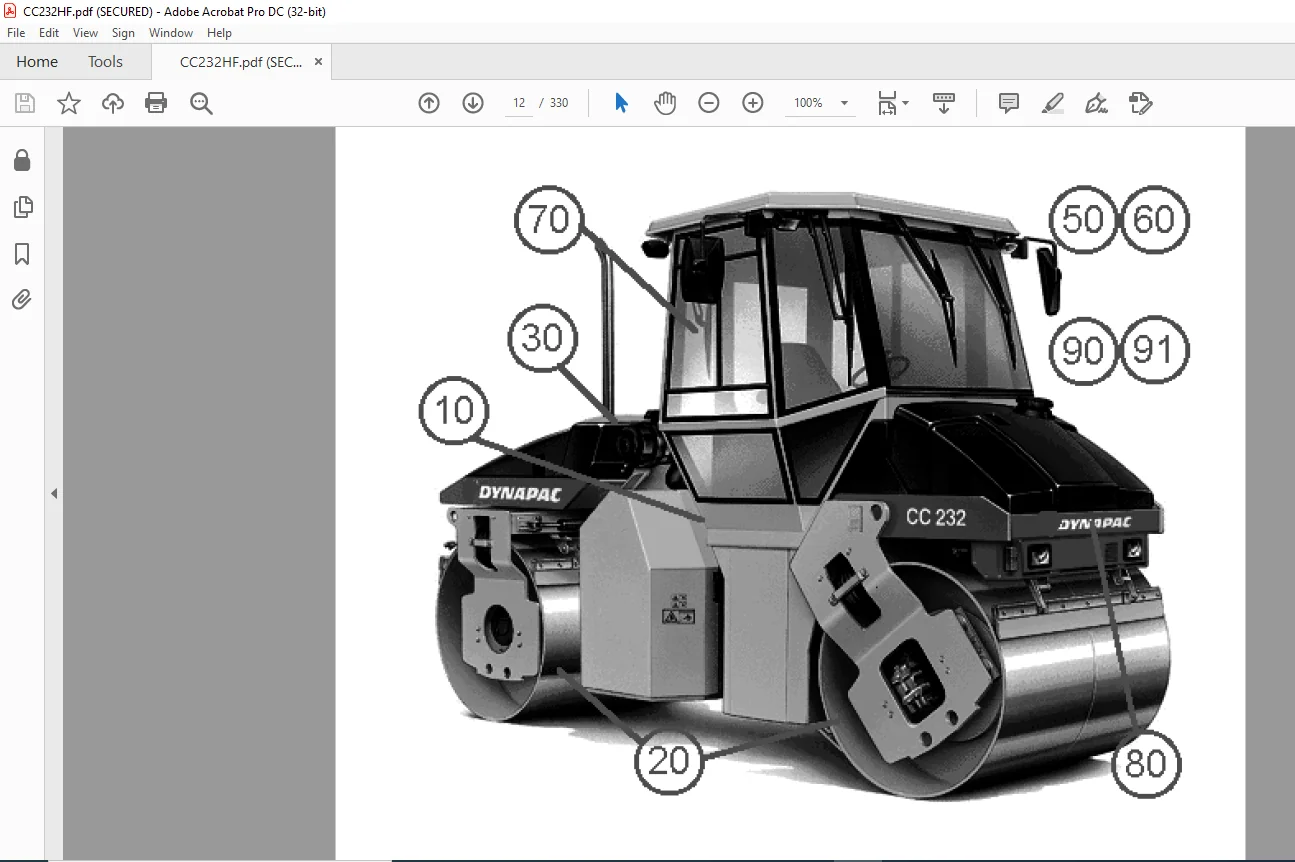The width and height of the screenshot is (1295, 862).
Task: Activate the Hand pan tool
Action: [x=665, y=103]
